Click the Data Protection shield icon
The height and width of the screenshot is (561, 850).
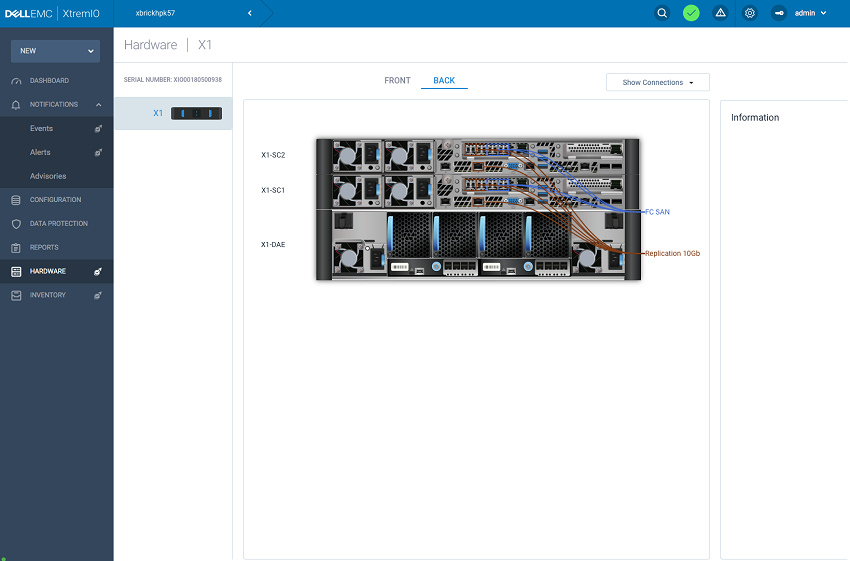[16, 224]
